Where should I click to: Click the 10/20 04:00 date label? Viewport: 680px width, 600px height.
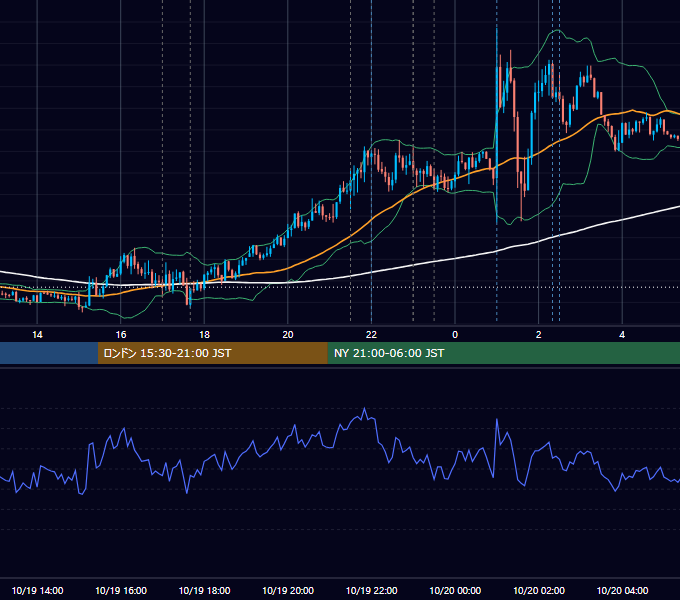coord(622,590)
